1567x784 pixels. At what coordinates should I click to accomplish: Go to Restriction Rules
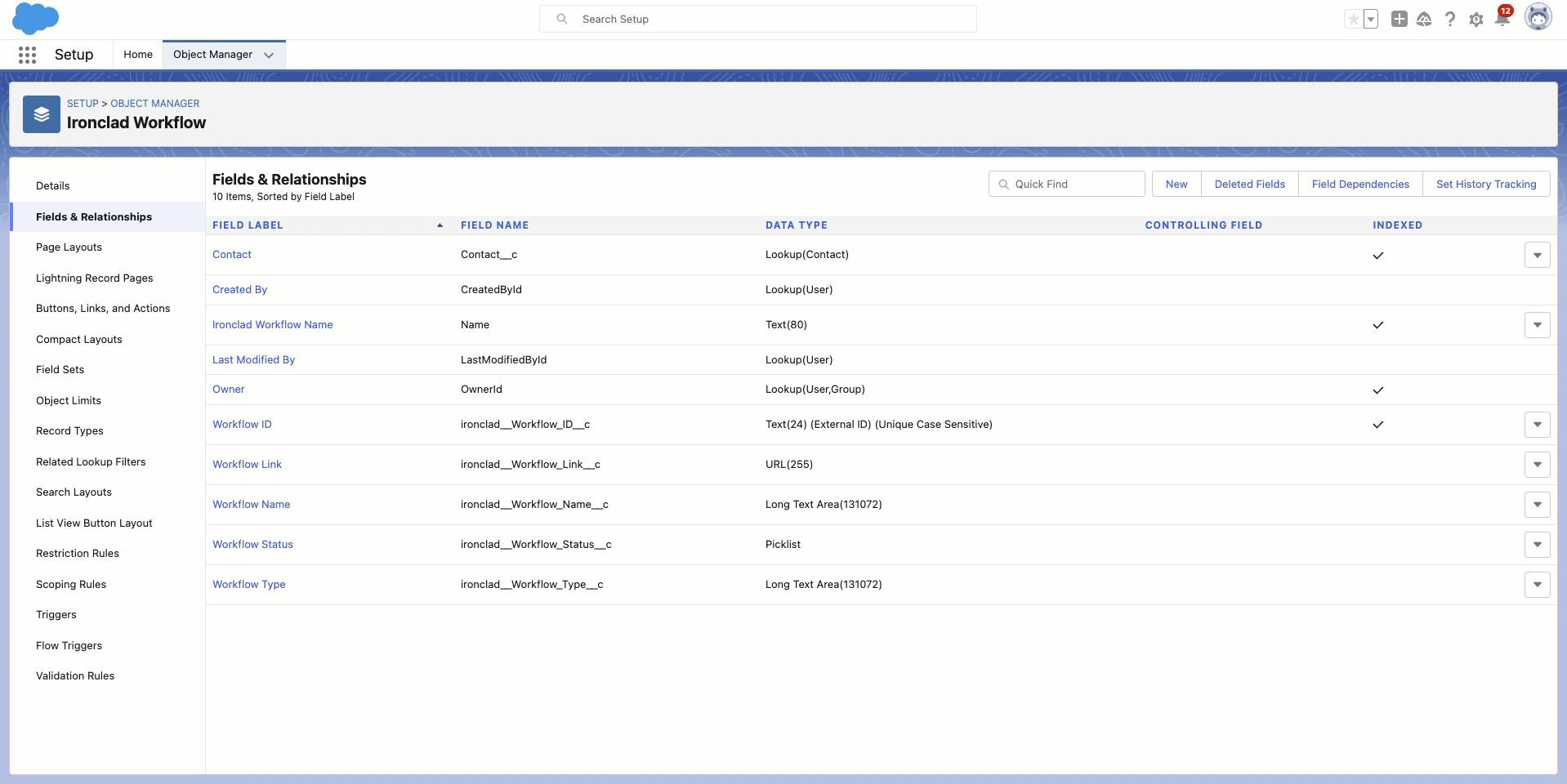pos(78,554)
